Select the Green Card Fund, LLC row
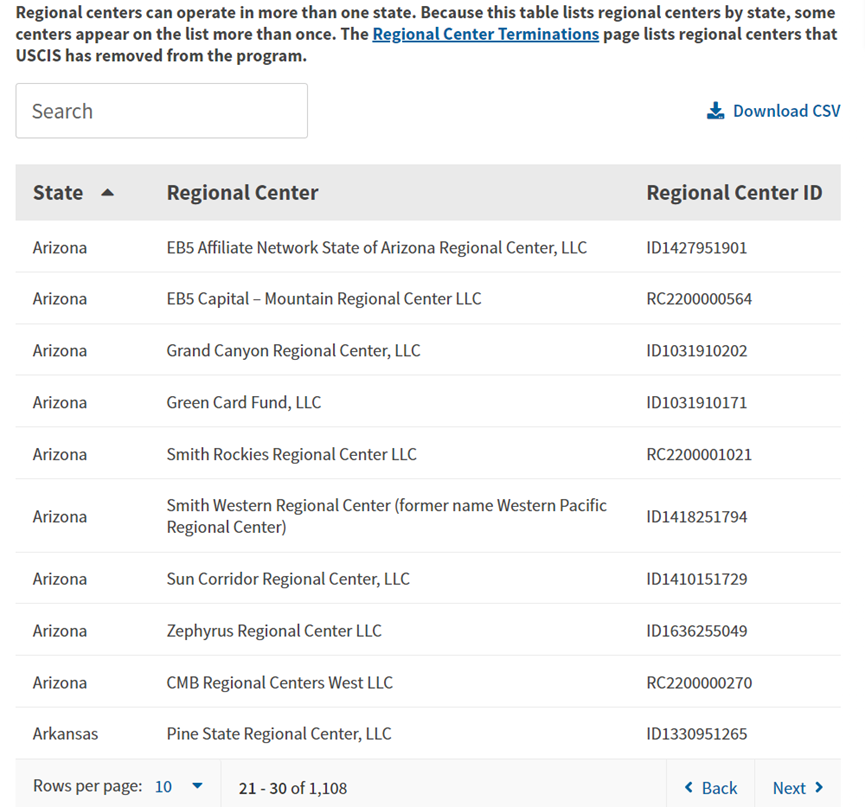This screenshot has width=865, height=807. 428,402
